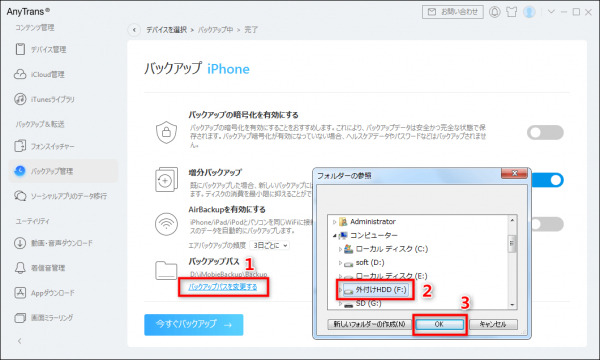600x360 pixels.
Task: Collapse the コンピューター tree node
Action: (335, 235)
